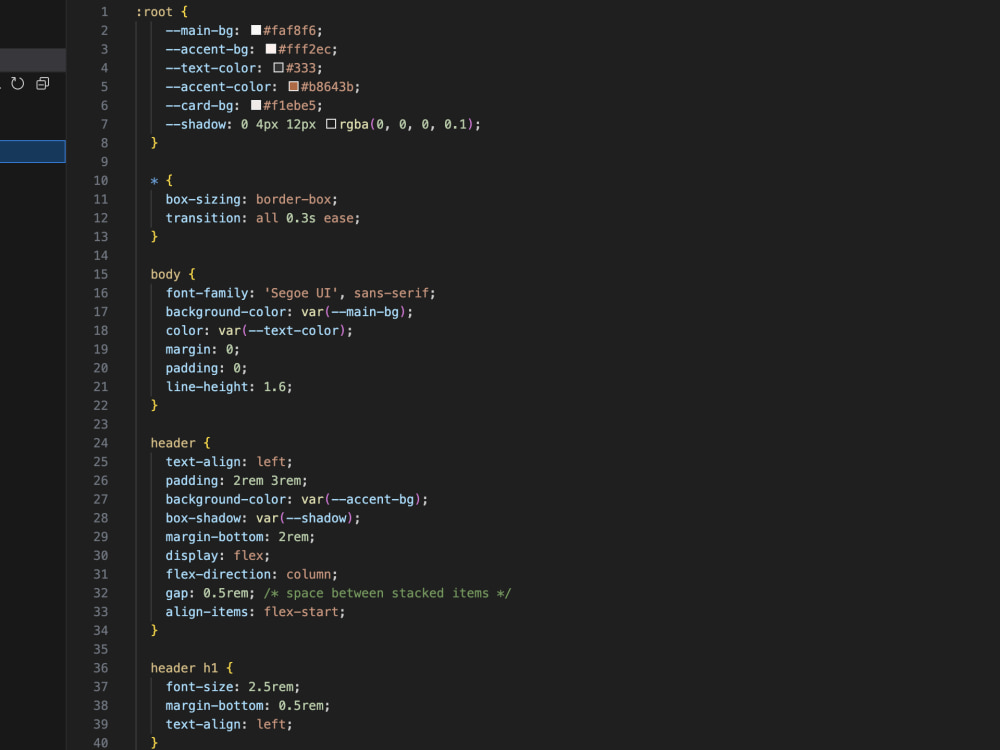Click 'margin-bottom: 2rem' on line 29

(x=237, y=537)
